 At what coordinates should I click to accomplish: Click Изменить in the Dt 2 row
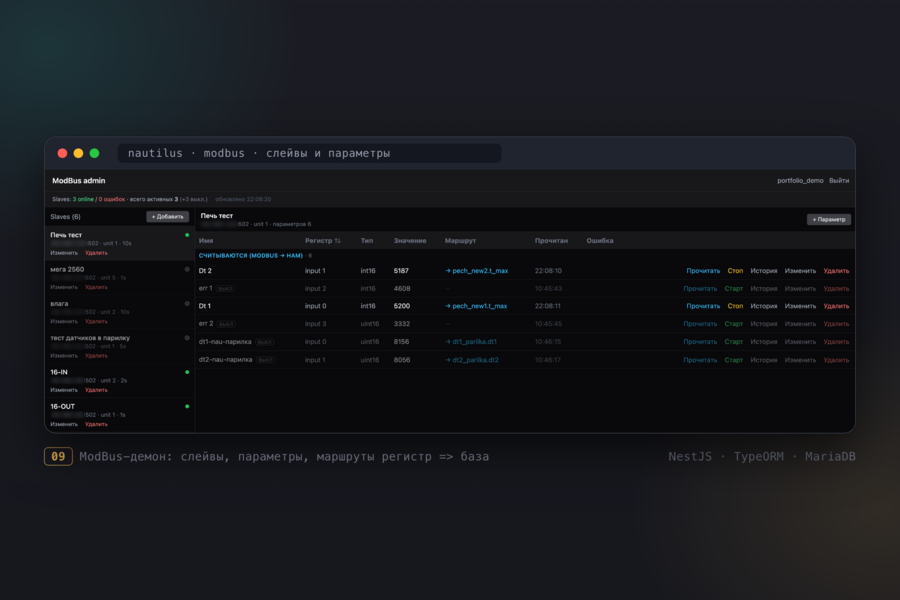tap(800, 271)
